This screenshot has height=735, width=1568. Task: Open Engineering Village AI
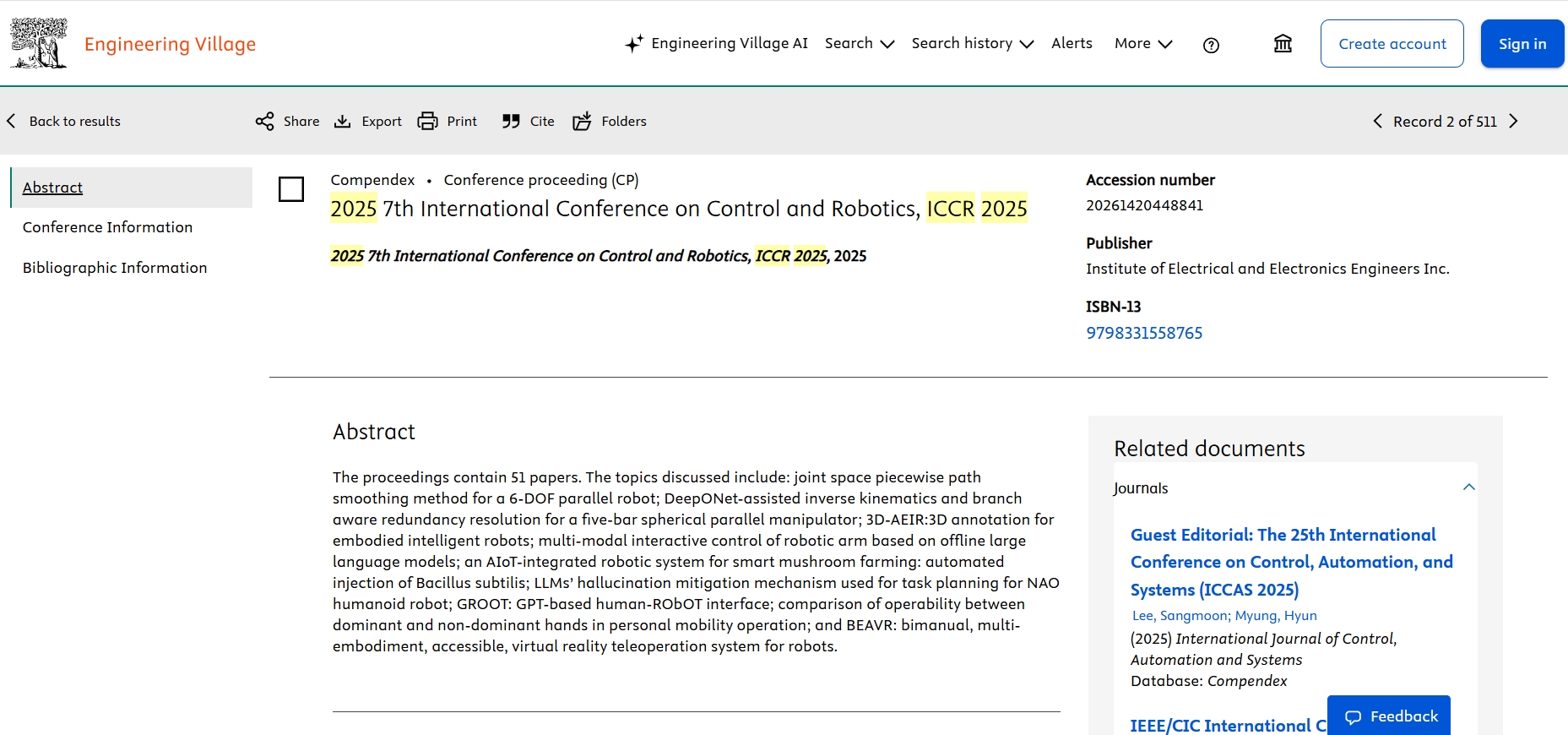point(716,44)
